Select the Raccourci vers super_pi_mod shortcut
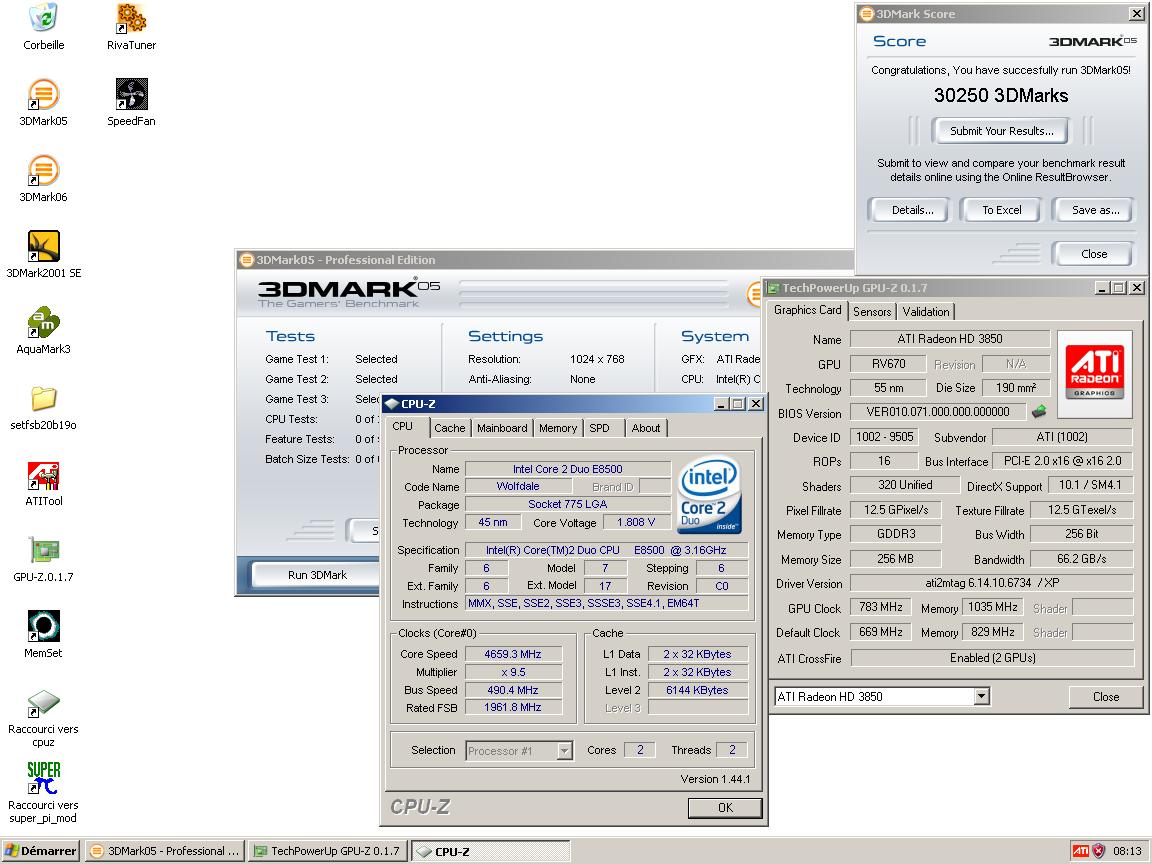The height and width of the screenshot is (864, 1152). [43, 779]
